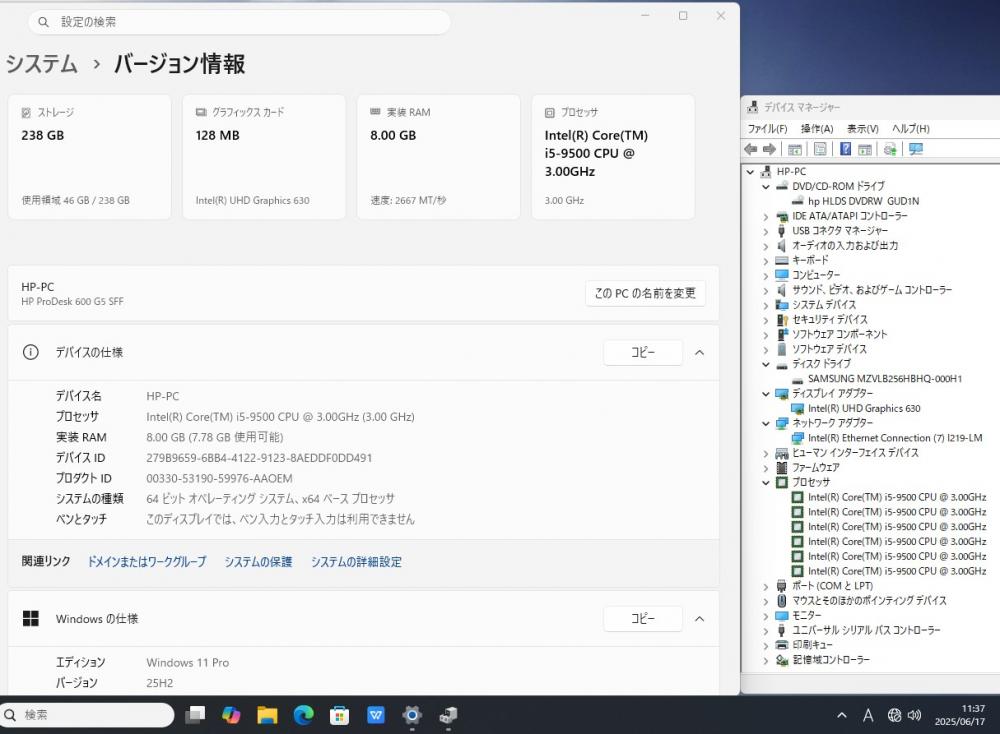The image size is (1000, 734).
Task: Collapse the Windows の仕様 section chevron
Action: click(700, 619)
